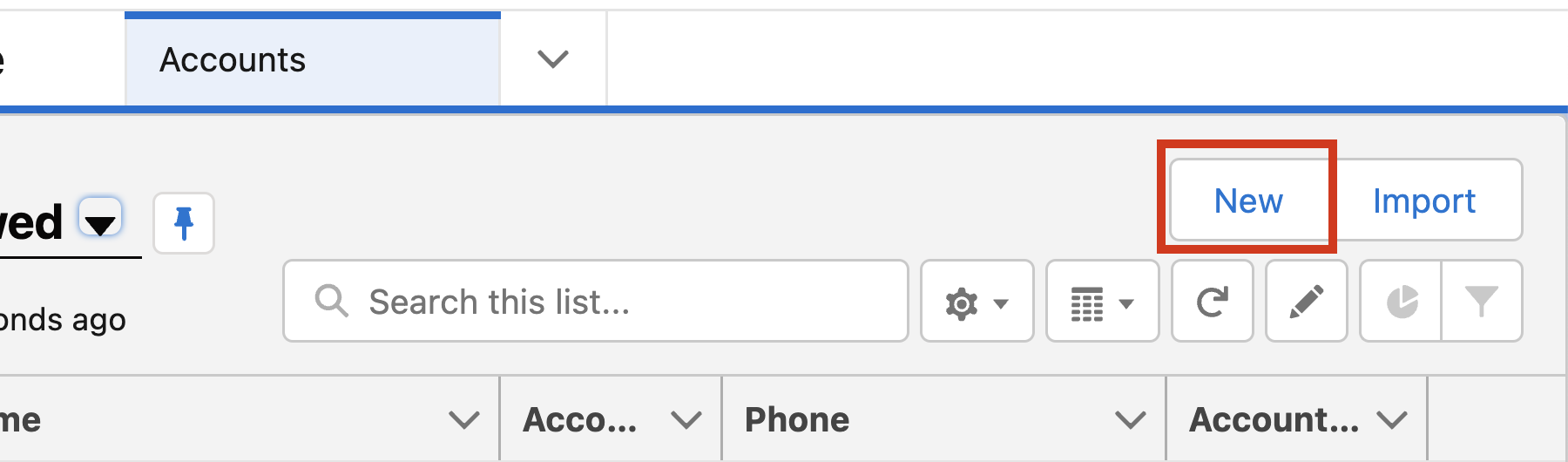Screen dimensions: 1568x462
Task: Click into Search this list field
Action: point(610,302)
